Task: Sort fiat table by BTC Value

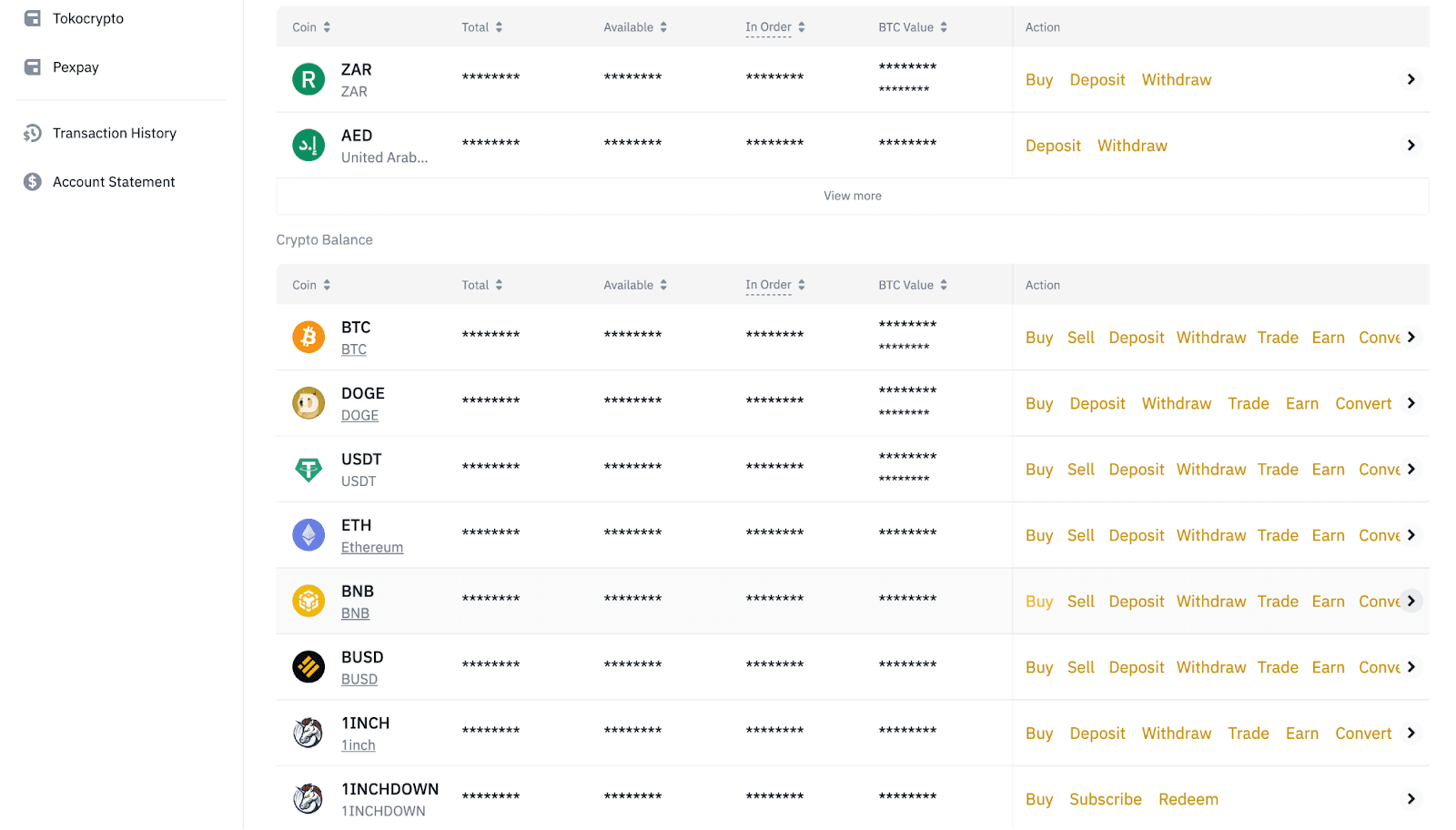Action: [x=944, y=27]
